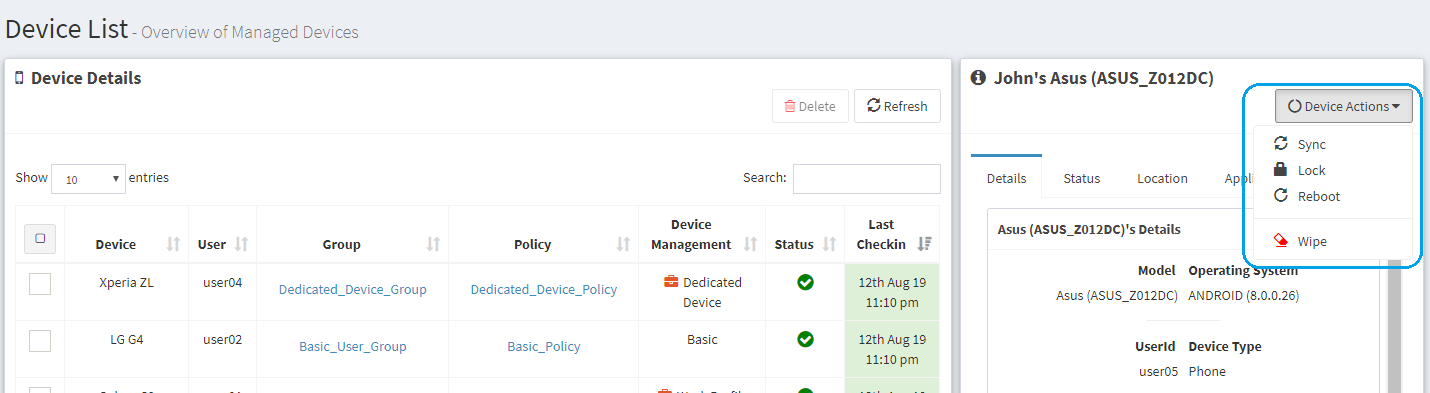Click the briefcase icon next to Dedicated Device
This screenshot has height=393, width=1430.
(671, 283)
